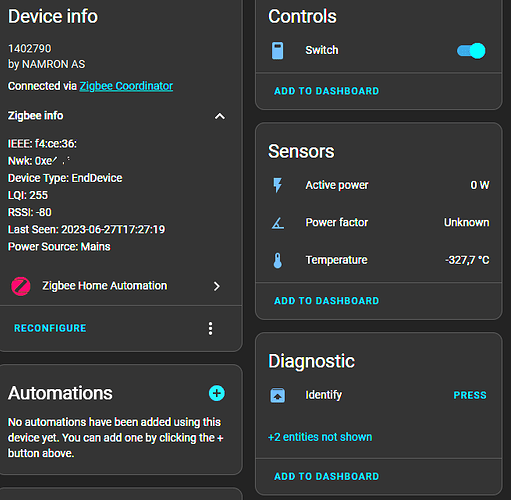511x500 pixels.
Task: Toggle the Switch control off
Action: click(x=471, y=51)
